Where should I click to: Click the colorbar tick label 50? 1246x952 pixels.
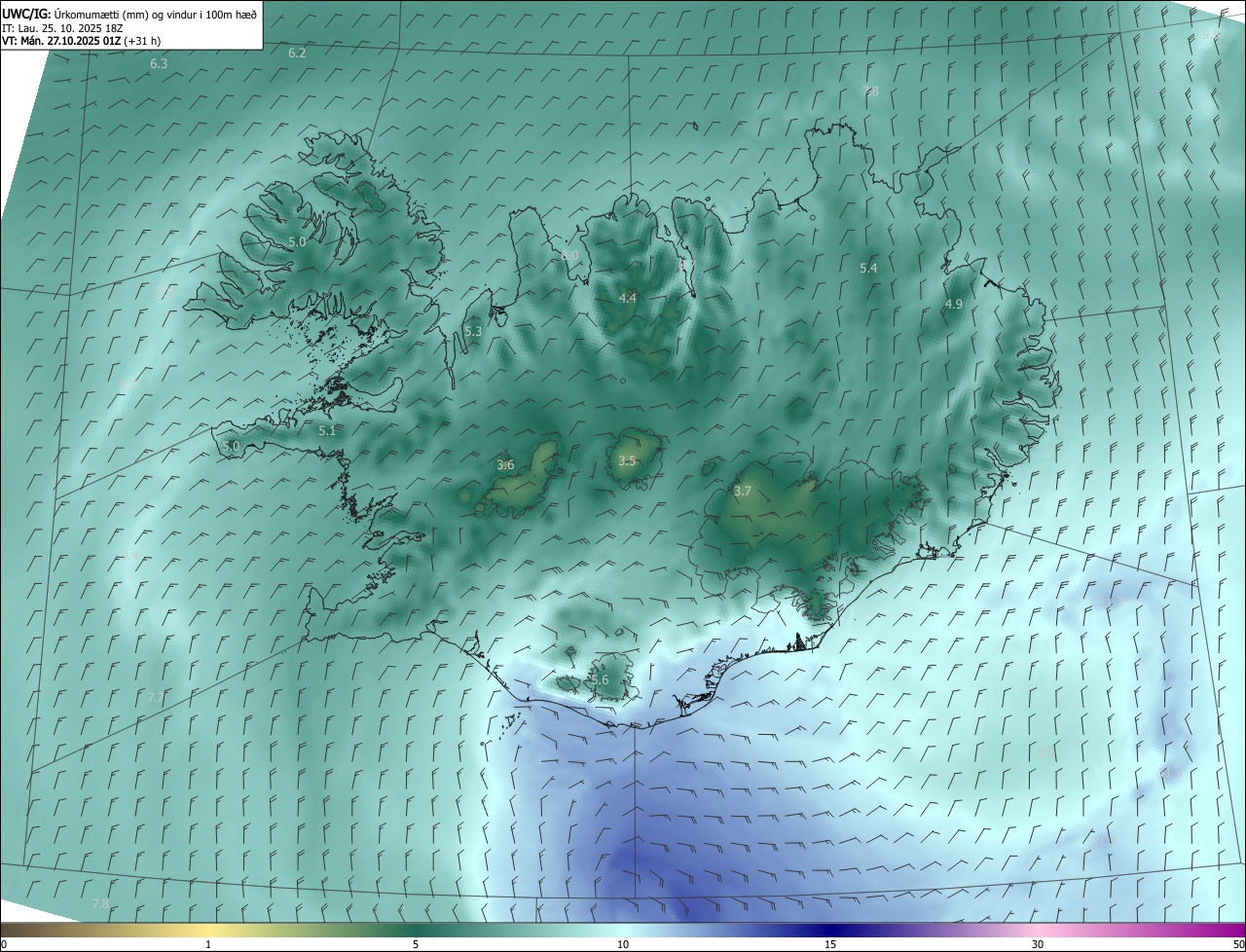point(1238,944)
